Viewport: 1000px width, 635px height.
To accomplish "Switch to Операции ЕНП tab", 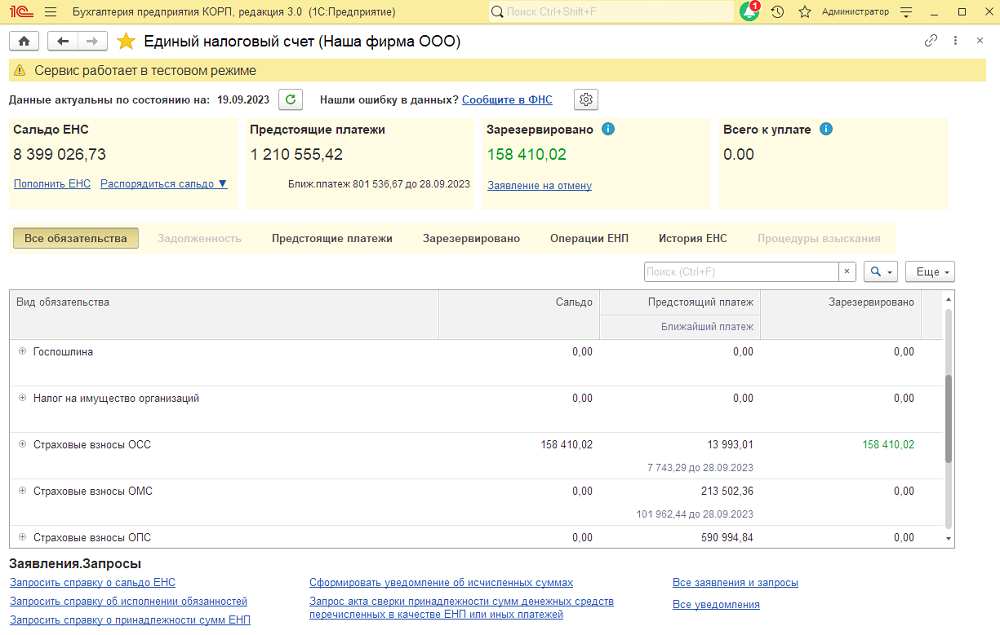I will click(x=589, y=239).
